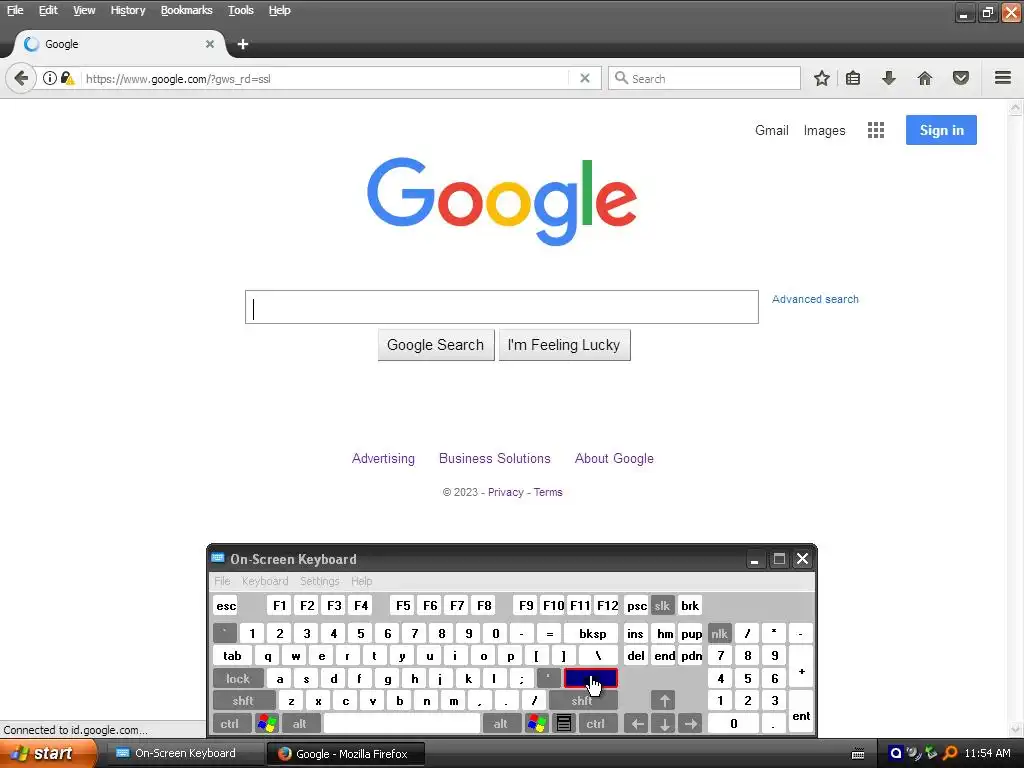This screenshot has height=768, width=1024.
Task: Toggle the right alt key on keyboard
Action: pyautogui.click(x=501, y=723)
